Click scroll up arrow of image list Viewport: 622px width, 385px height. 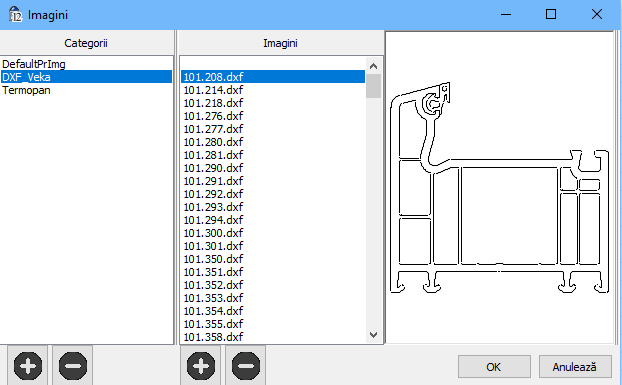(x=373, y=66)
